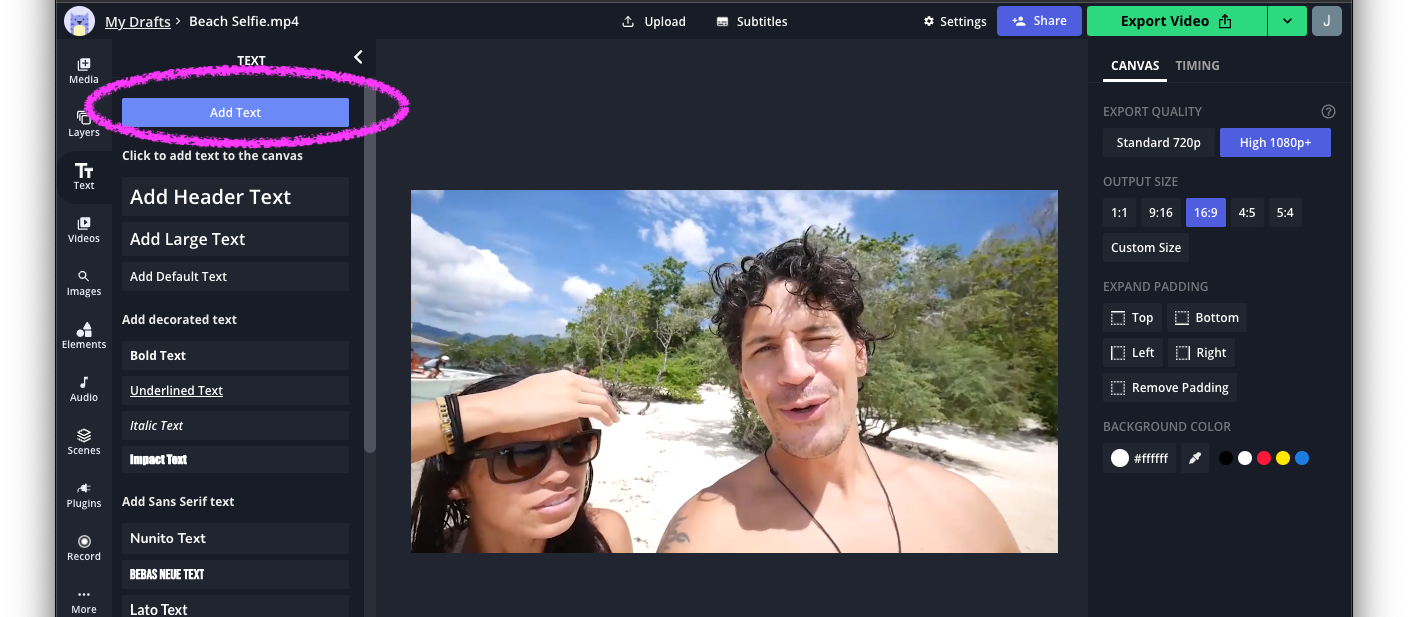Open the Plugins sidebar panel
This screenshot has height=617, width=1408.
click(84, 495)
